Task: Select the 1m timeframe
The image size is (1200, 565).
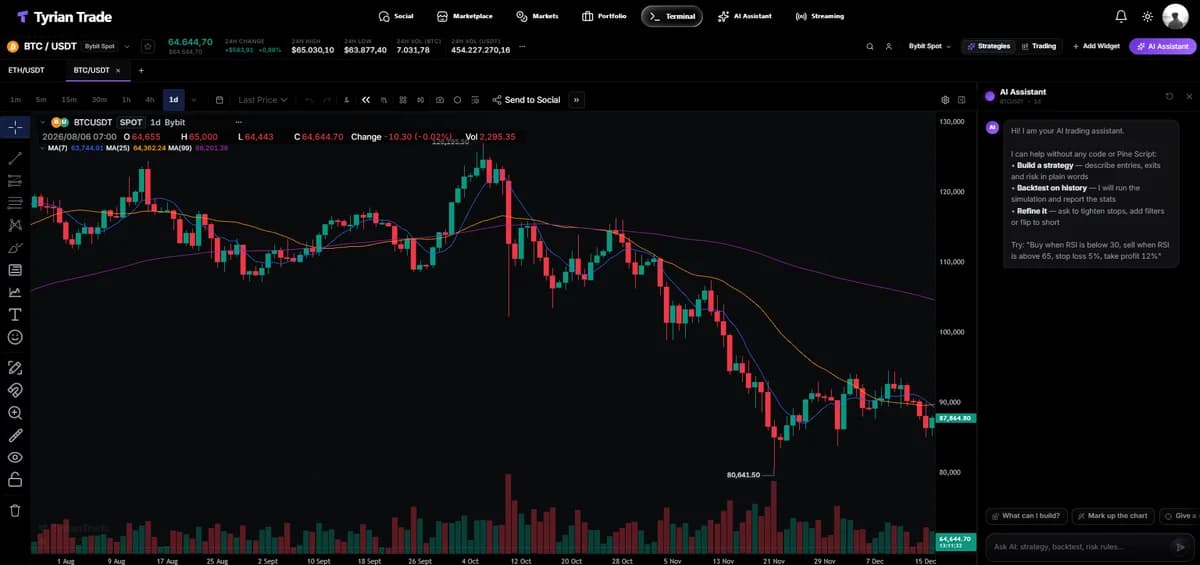Action: [x=15, y=100]
